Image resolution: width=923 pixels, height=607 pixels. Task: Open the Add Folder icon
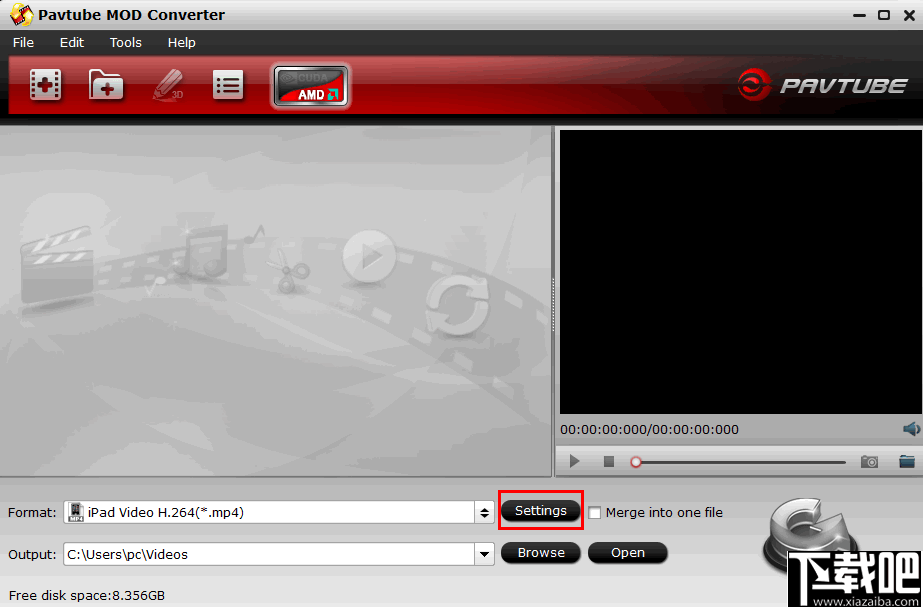point(106,85)
